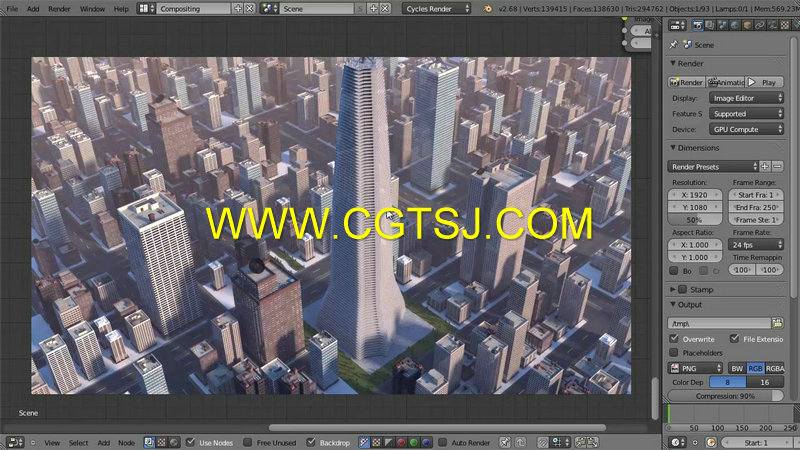The width and height of the screenshot is (800, 450).
Task: Select BW color mode
Action: click(x=737, y=368)
